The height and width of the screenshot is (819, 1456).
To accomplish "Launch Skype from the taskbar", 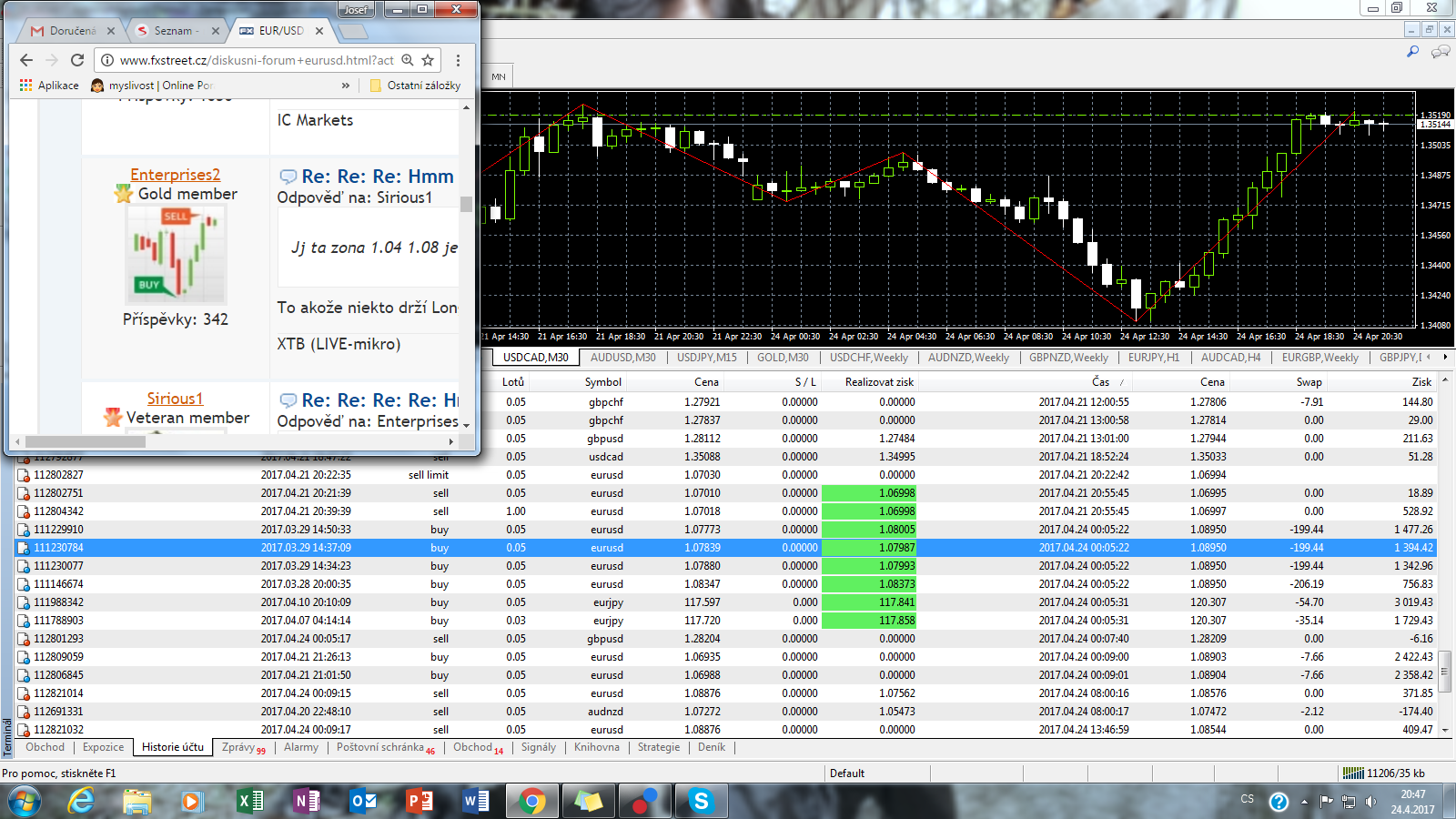I will [x=701, y=801].
